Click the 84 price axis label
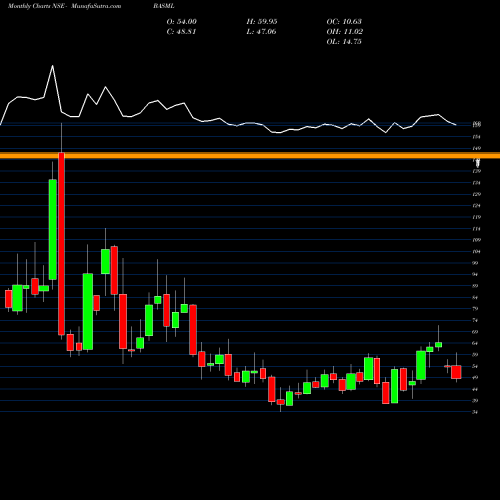The image size is (500, 500). coord(476,297)
